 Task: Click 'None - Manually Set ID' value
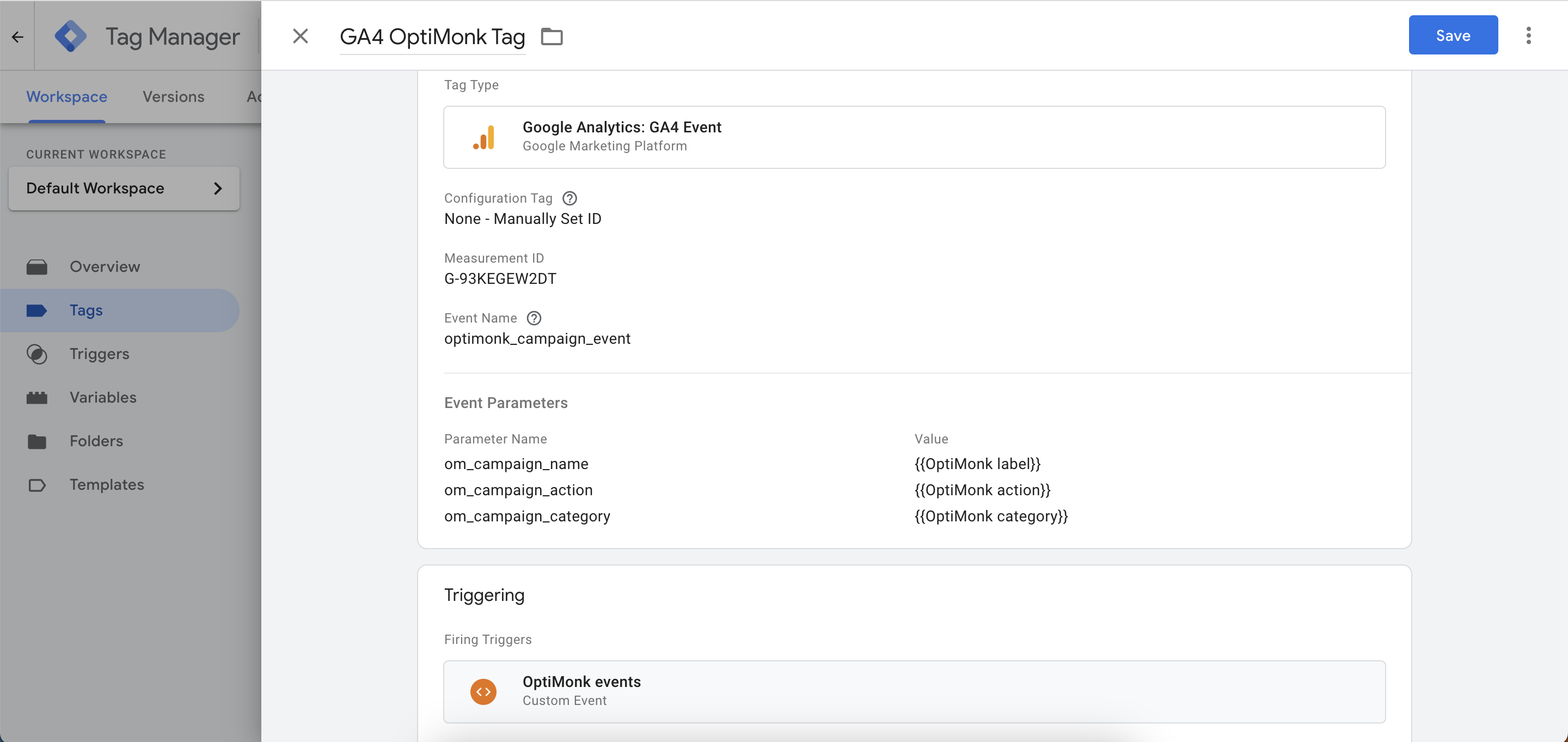522,218
